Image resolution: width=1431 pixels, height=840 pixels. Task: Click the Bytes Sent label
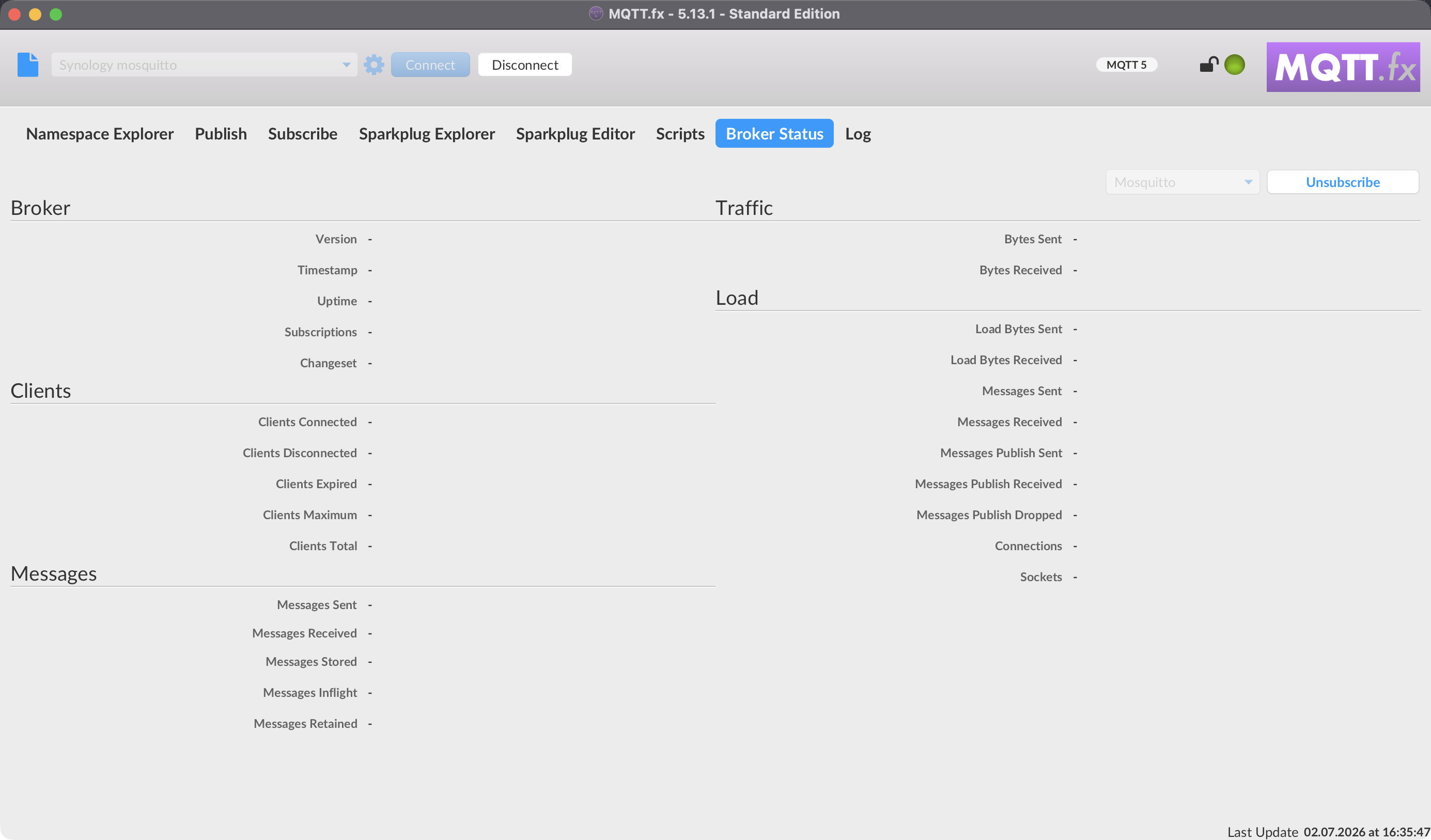pyautogui.click(x=1033, y=239)
